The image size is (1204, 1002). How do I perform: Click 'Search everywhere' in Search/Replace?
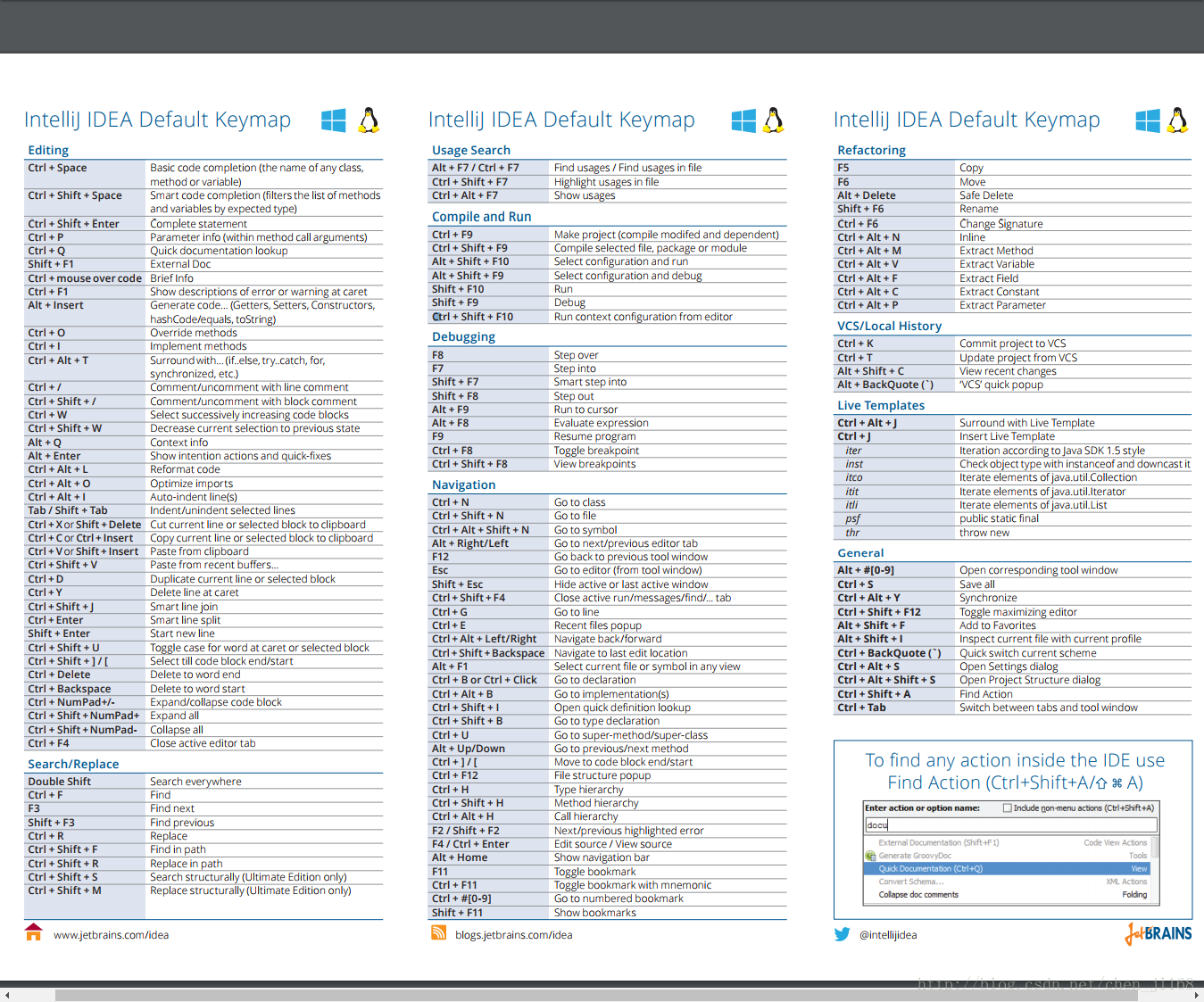[x=195, y=782]
